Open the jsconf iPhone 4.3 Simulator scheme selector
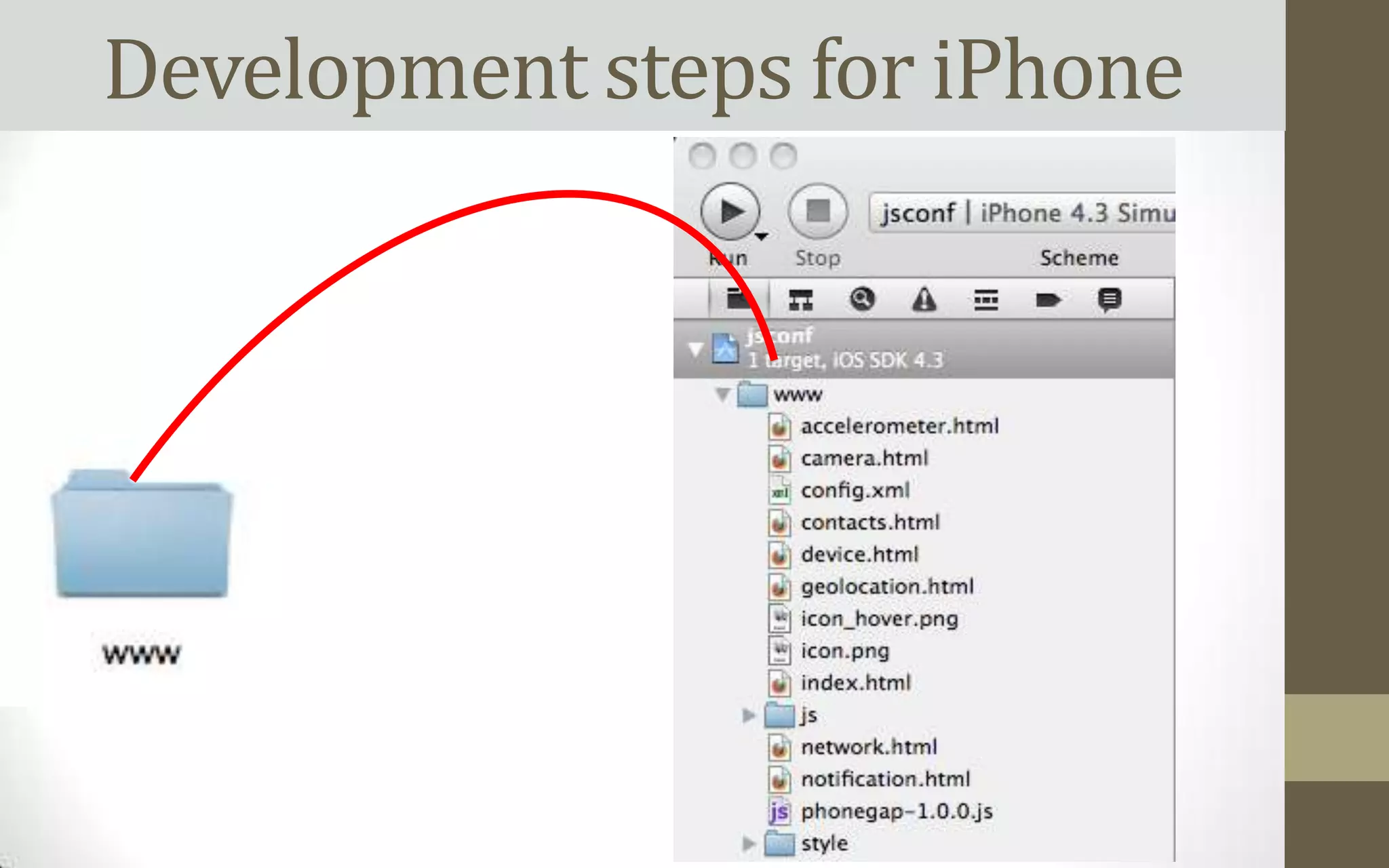The image size is (1389, 868). tap(1023, 213)
